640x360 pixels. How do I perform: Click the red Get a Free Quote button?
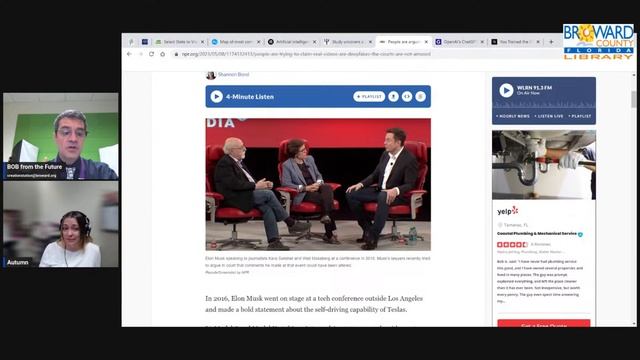544,323
